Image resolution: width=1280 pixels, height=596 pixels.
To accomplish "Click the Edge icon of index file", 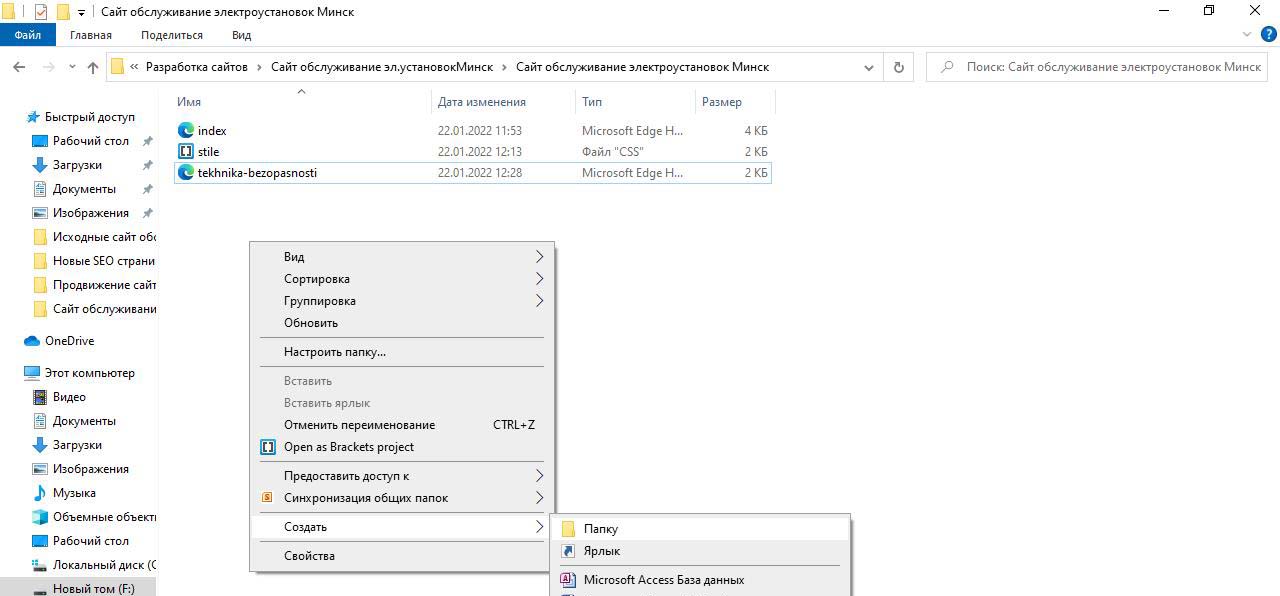I will (185, 130).
